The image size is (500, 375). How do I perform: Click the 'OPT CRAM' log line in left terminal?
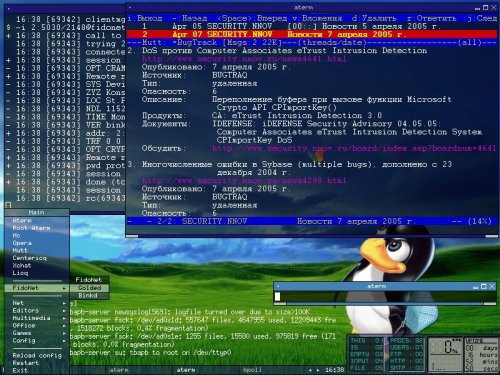(x=66, y=68)
